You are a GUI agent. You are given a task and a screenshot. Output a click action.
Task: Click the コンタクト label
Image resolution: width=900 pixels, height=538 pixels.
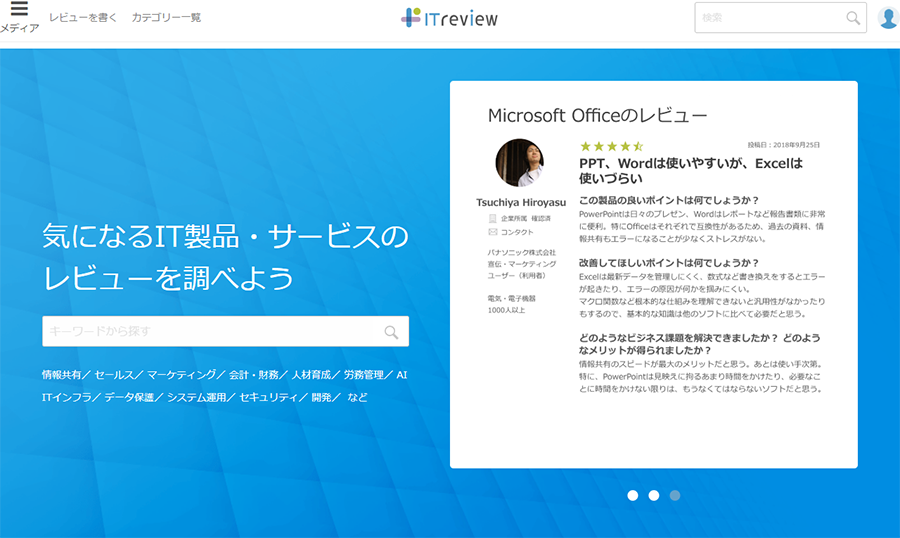pos(517,232)
